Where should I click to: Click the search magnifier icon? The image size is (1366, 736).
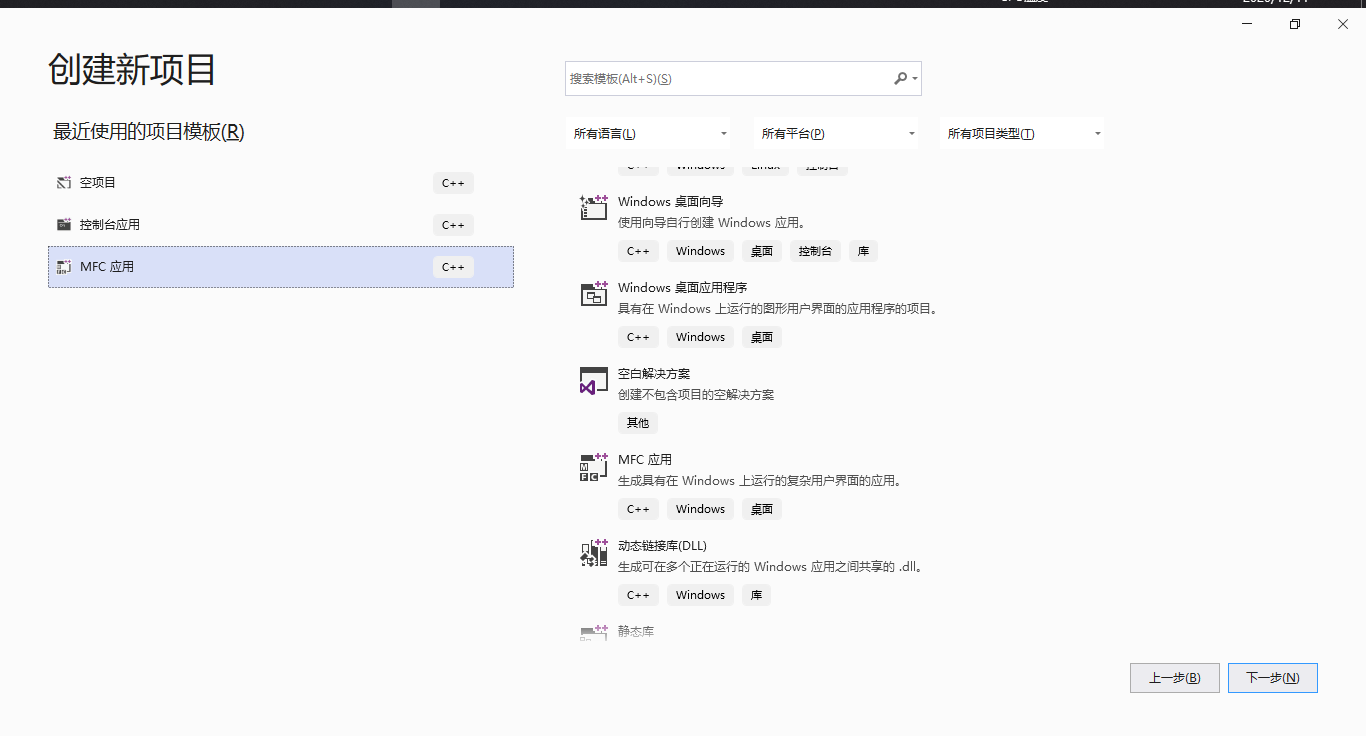900,78
